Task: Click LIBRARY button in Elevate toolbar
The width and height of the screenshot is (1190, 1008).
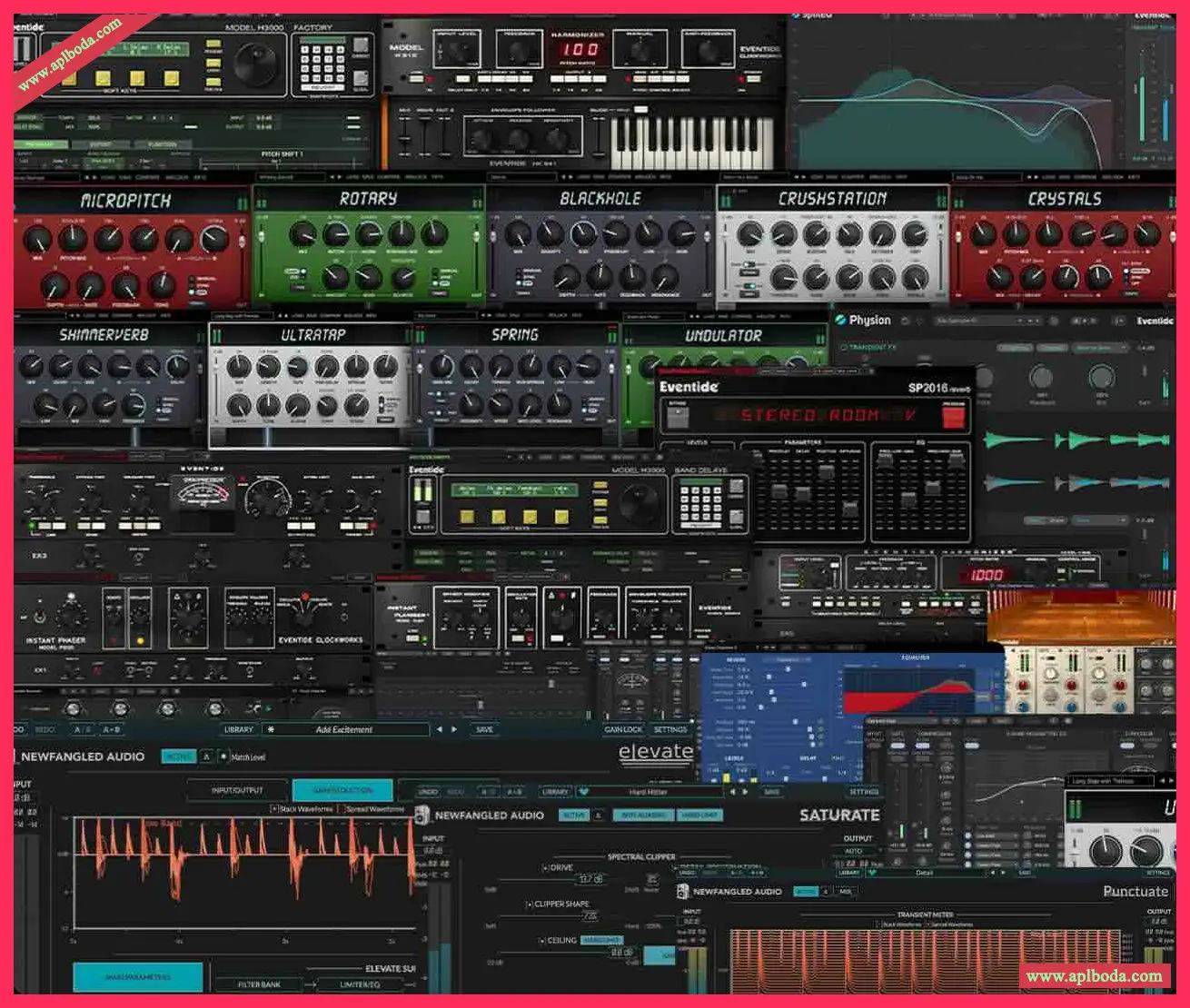Action: pos(238,729)
